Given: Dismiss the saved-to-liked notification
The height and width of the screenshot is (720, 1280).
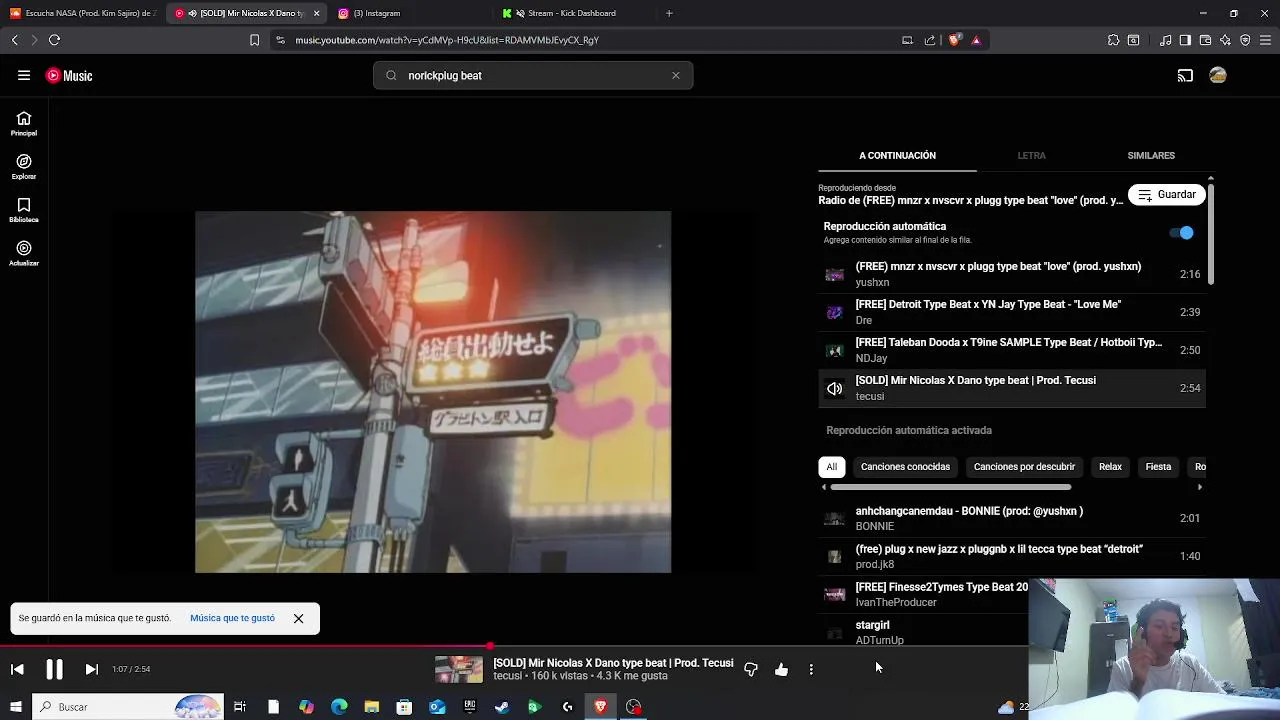Looking at the screenshot, I should coord(298,618).
